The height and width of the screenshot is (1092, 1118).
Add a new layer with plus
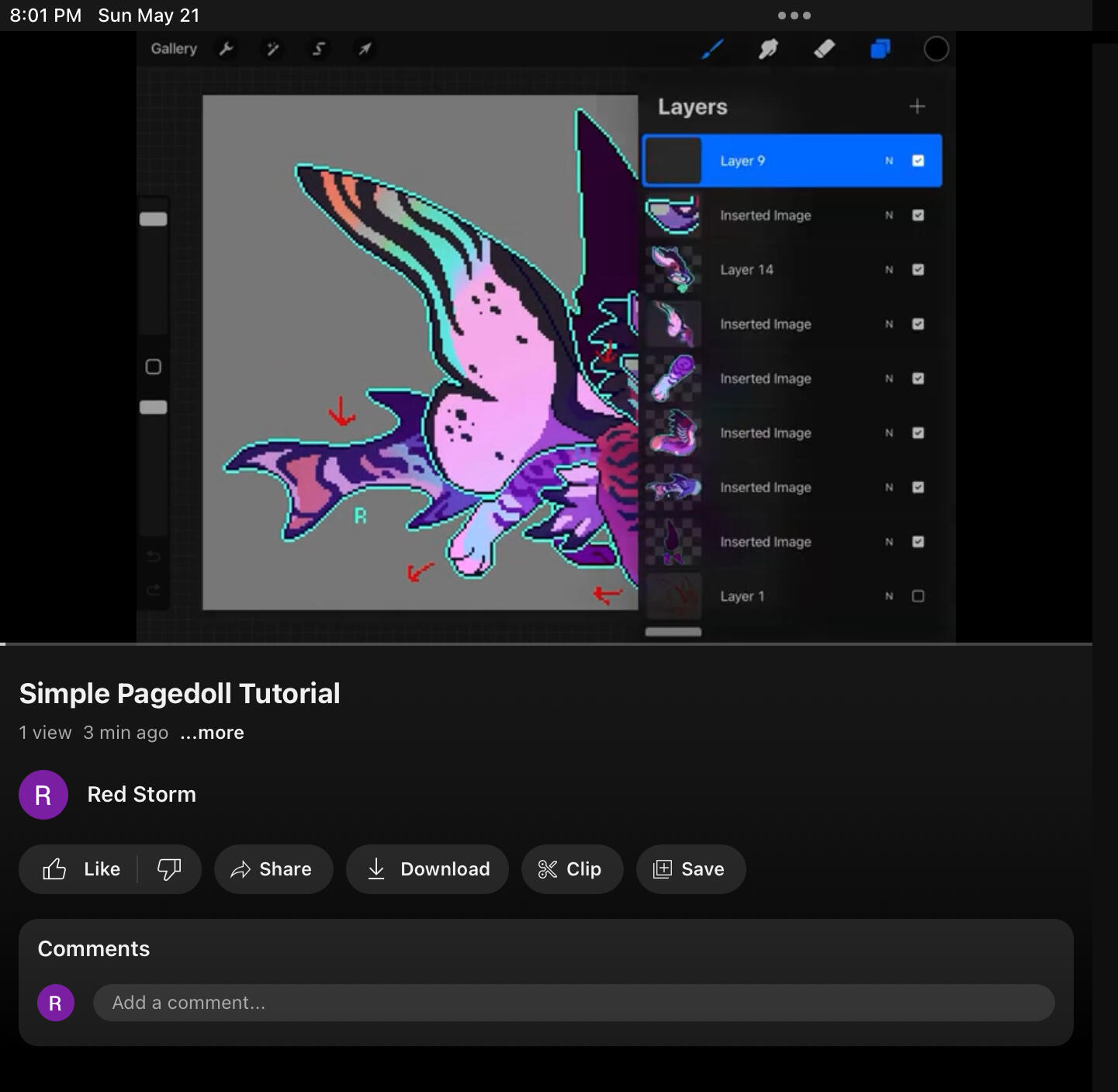pyautogui.click(x=917, y=106)
